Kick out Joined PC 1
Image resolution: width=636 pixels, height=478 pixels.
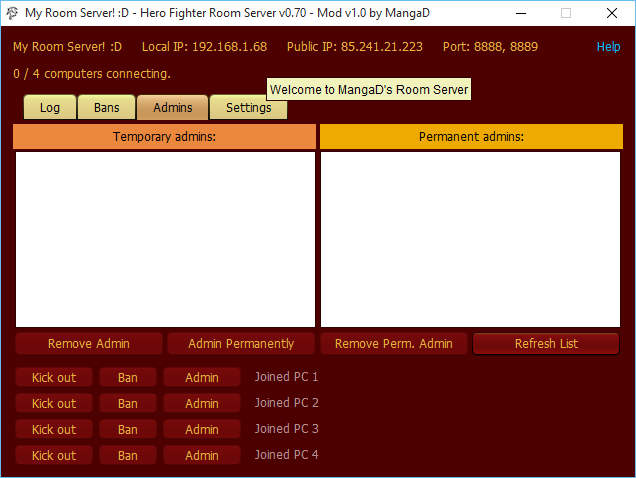[54, 378]
